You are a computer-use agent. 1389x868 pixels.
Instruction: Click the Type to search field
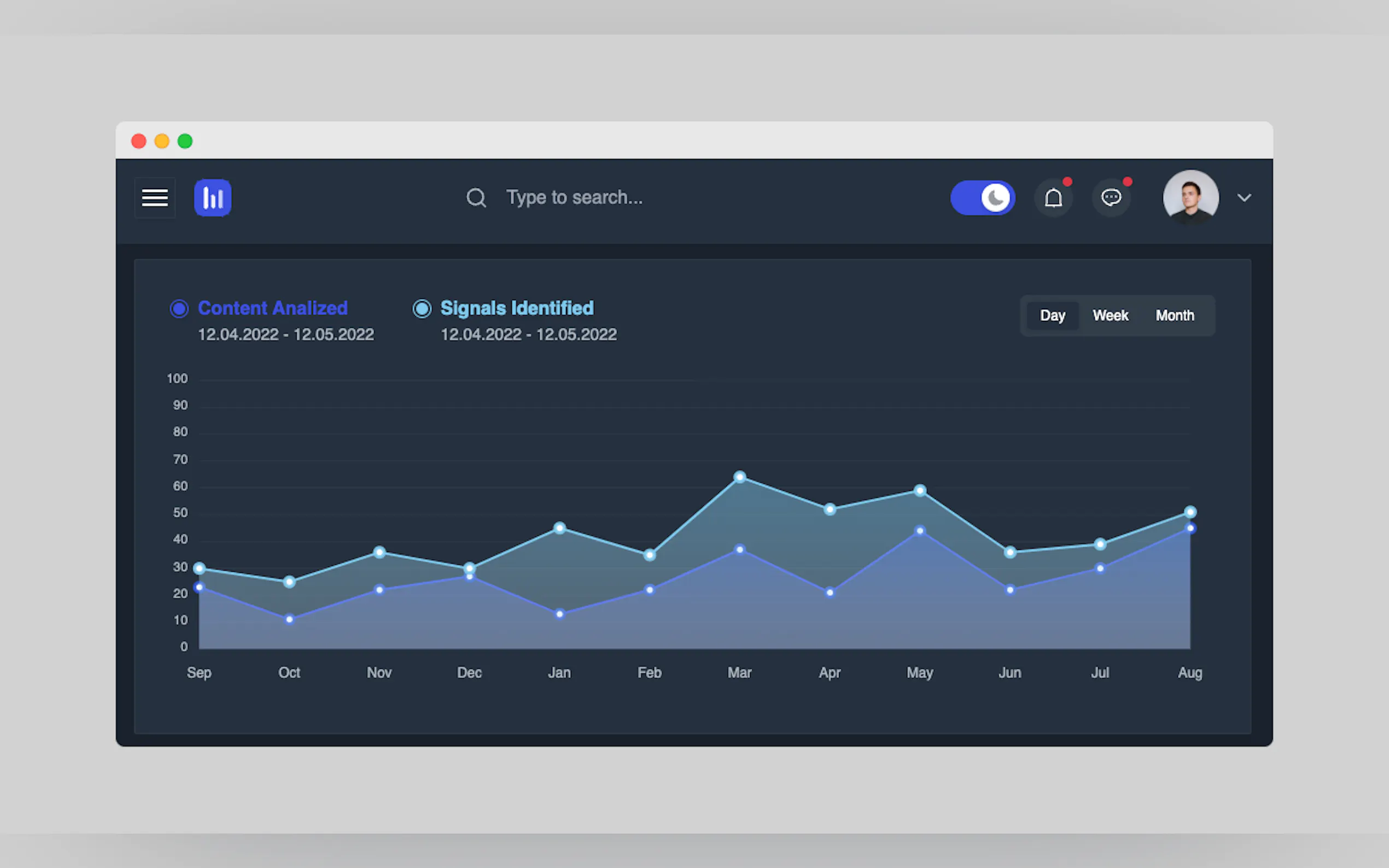tap(574, 197)
